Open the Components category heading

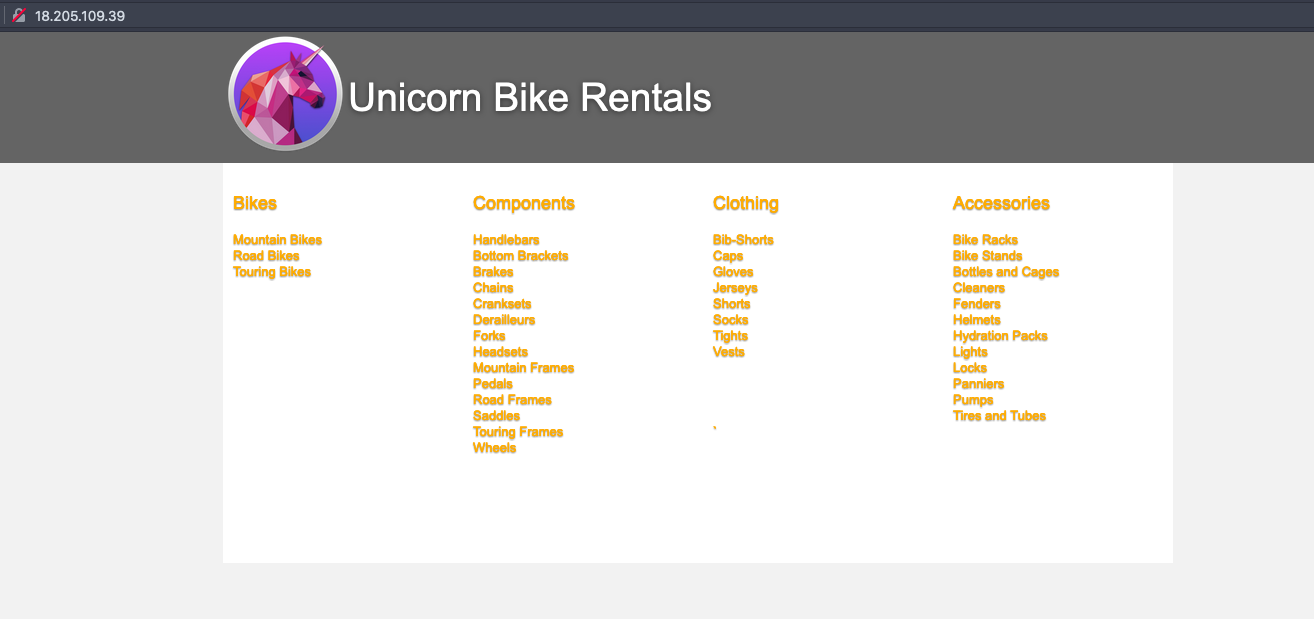pyautogui.click(x=524, y=203)
